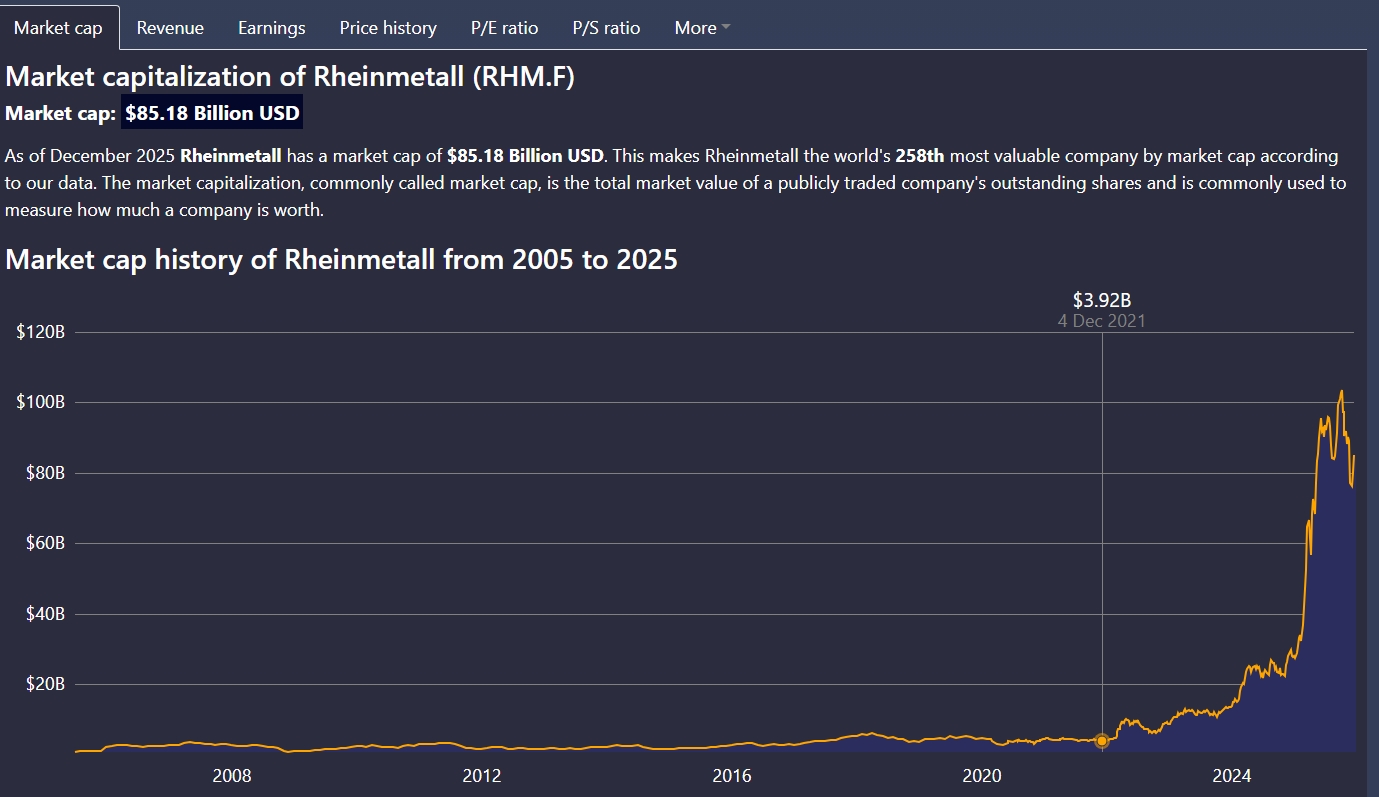The height and width of the screenshot is (797, 1379).
Task: Click the $85.18 Billion USD highlighted value
Action: point(212,113)
